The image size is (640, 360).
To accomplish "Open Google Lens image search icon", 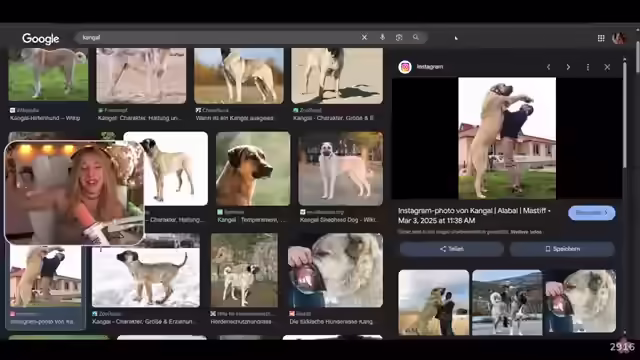I will 399,38.
